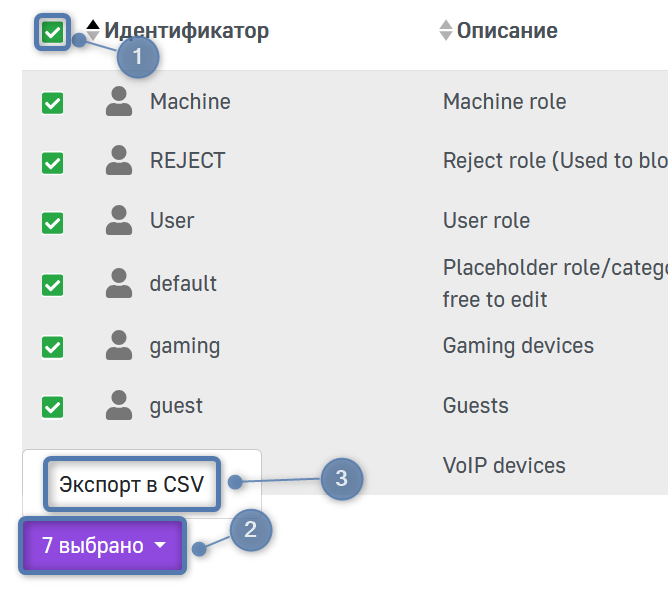Screen dimensions: 668x594
Task: Click the Идентификатор column header
Action: pos(186,31)
